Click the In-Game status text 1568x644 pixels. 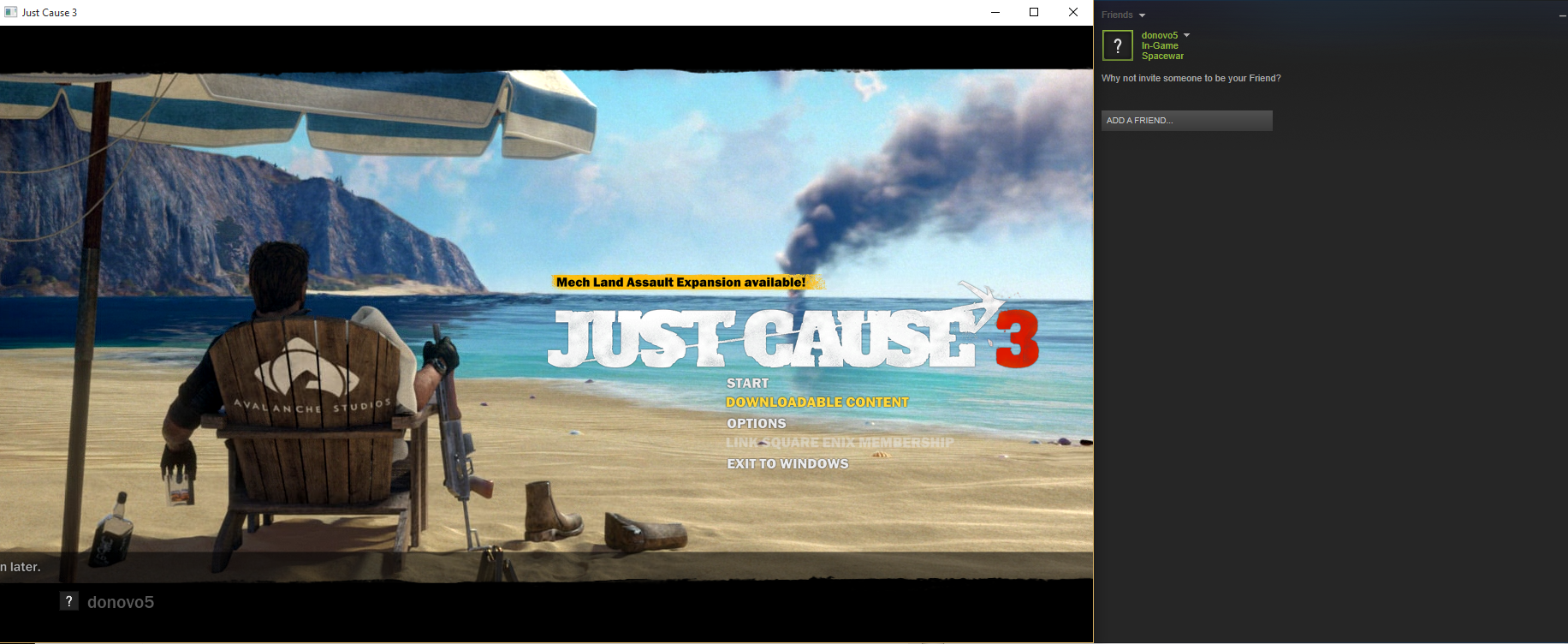pos(1160,45)
